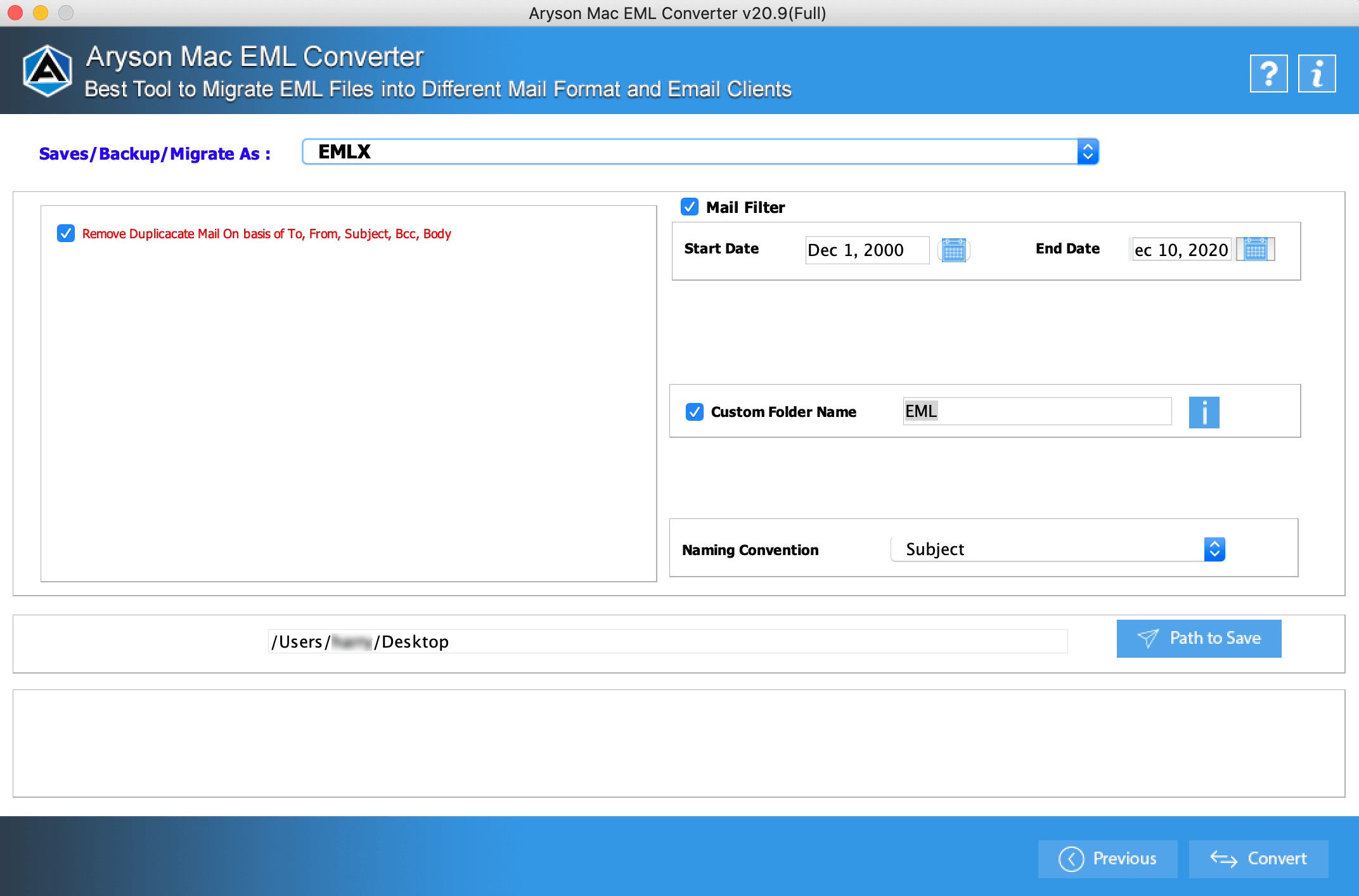The height and width of the screenshot is (896, 1359).
Task: Start conversion with the Convert button
Action: (x=1258, y=859)
